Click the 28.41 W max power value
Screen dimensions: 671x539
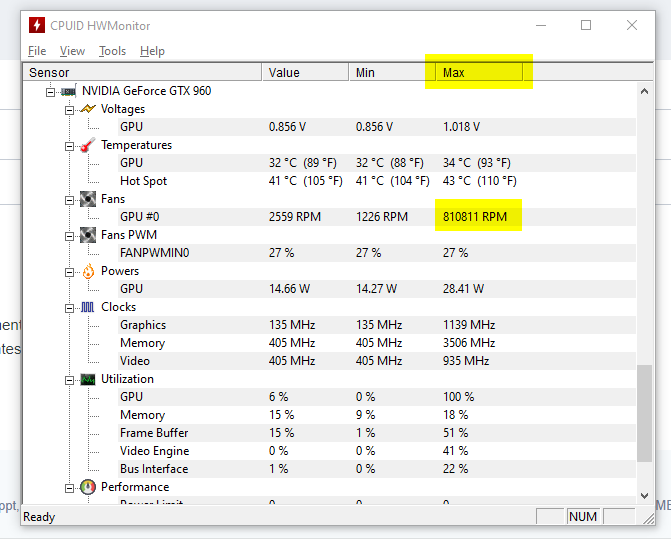(x=463, y=289)
